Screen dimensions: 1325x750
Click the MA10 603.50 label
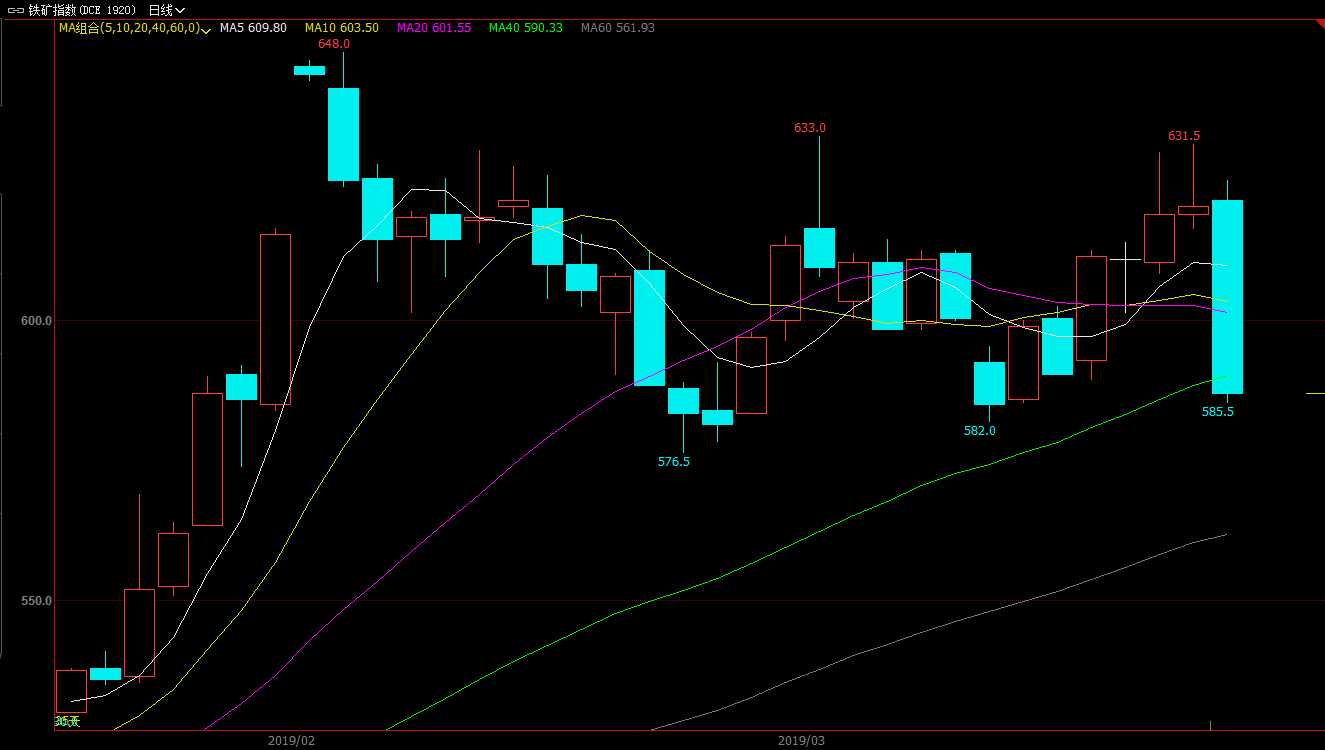tap(341, 28)
